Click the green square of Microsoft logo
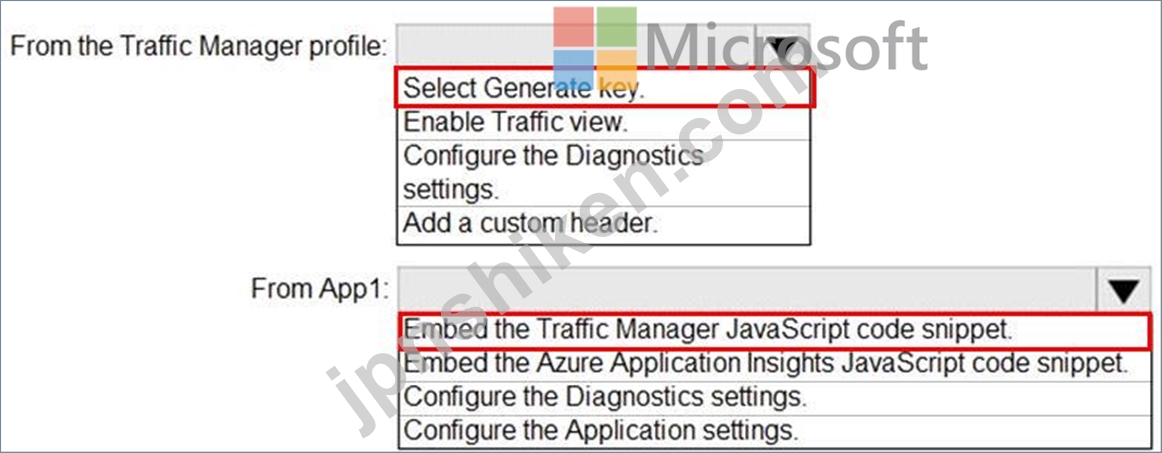1162x453 pixels. pyautogui.click(x=617, y=26)
